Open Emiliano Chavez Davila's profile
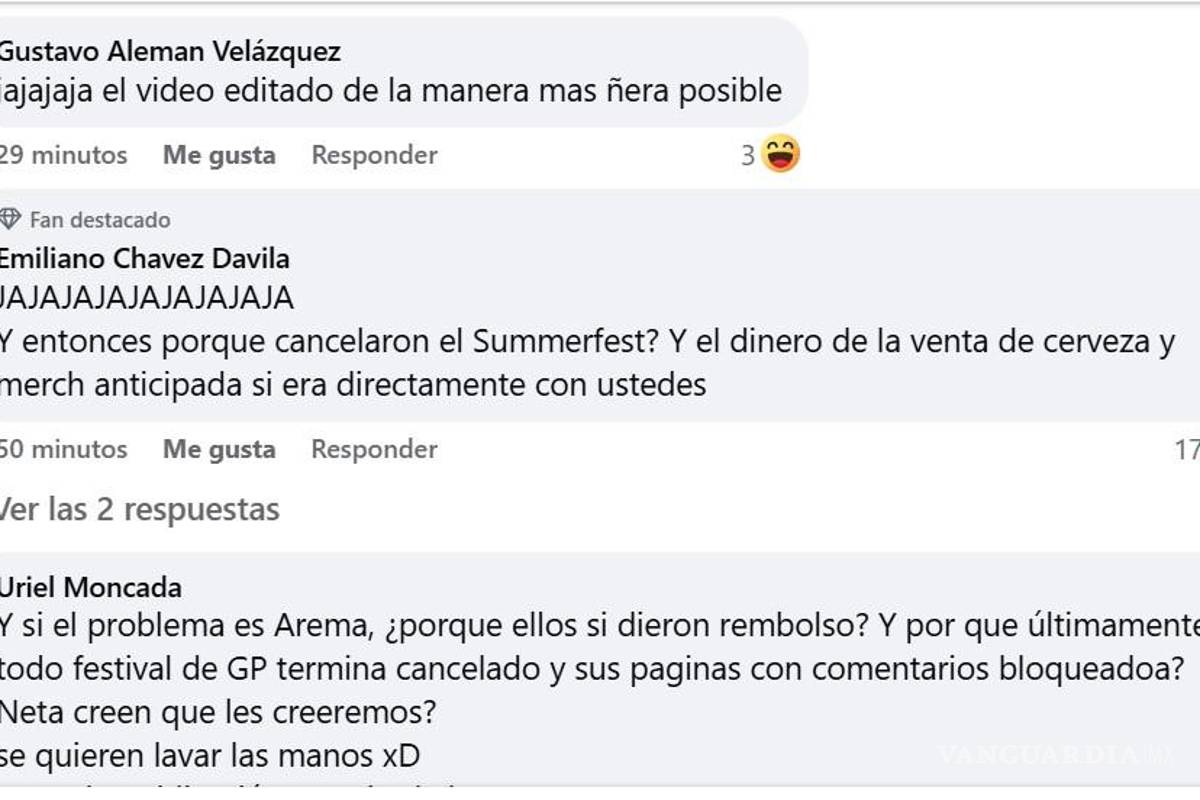 pyautogui.click(x=145, y=258)
